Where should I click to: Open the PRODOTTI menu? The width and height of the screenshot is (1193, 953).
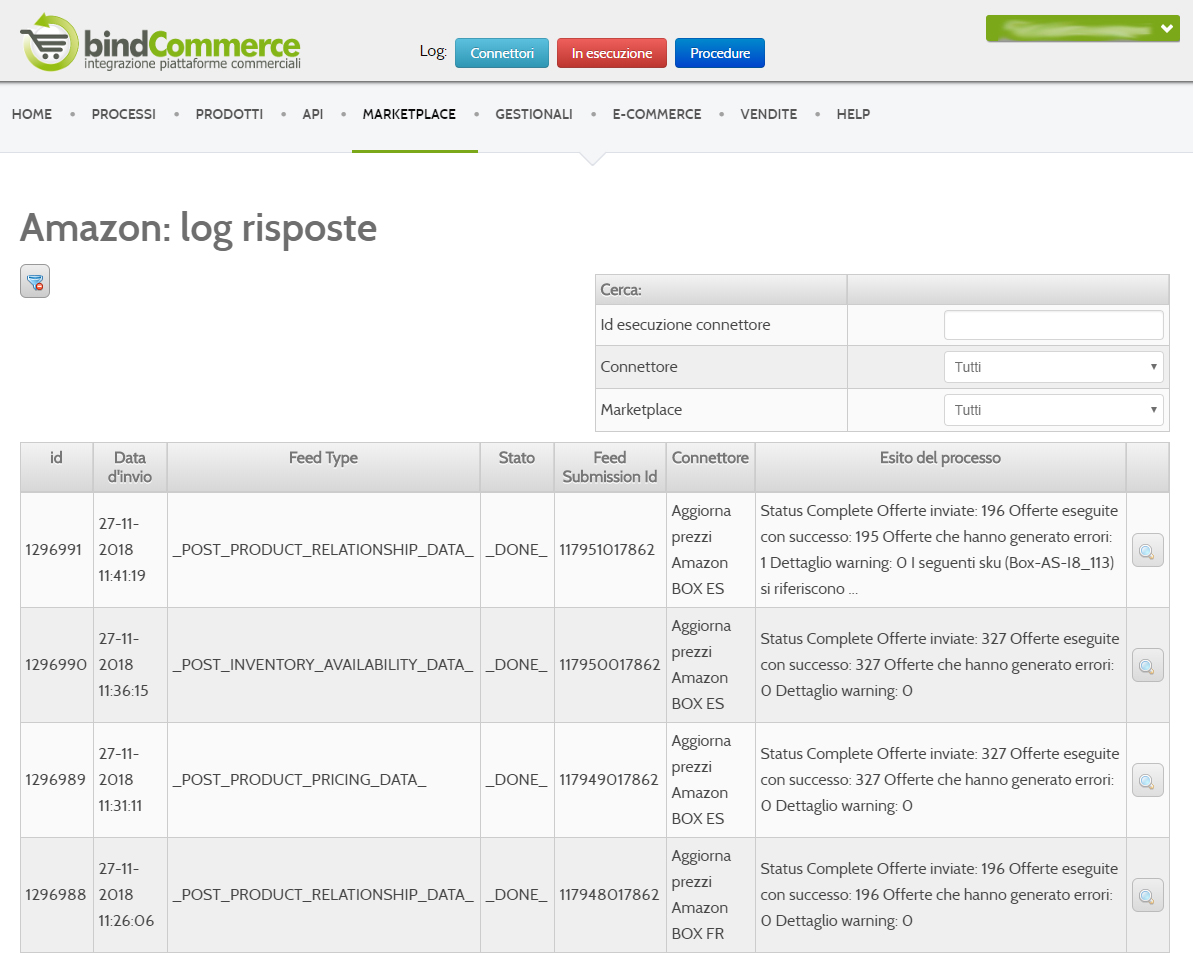click(x=229, y=114)
